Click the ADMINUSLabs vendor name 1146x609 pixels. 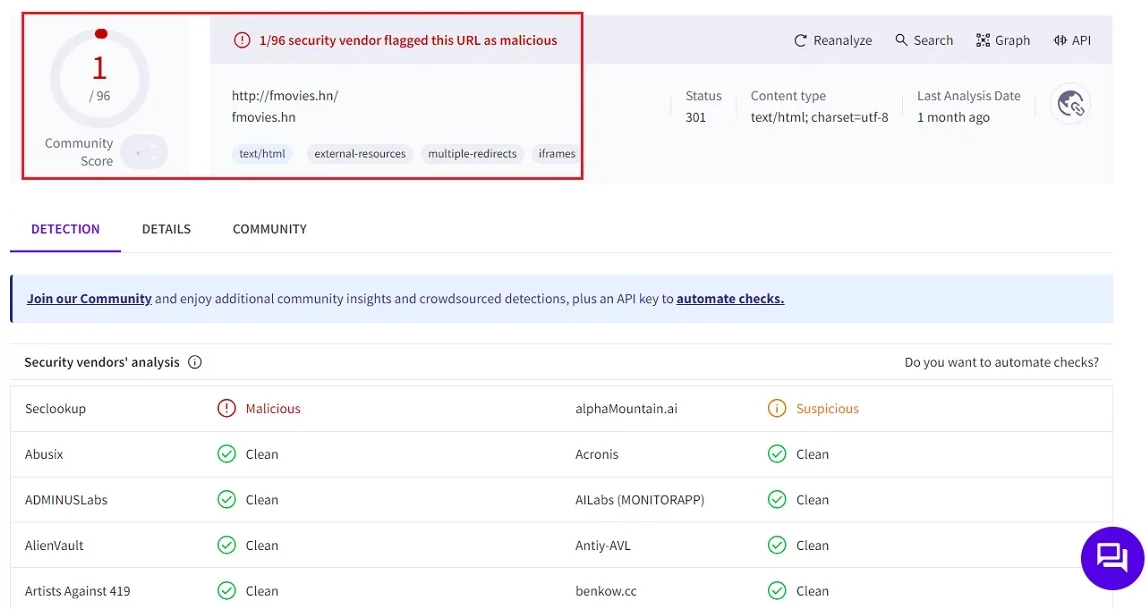(66, 499)
